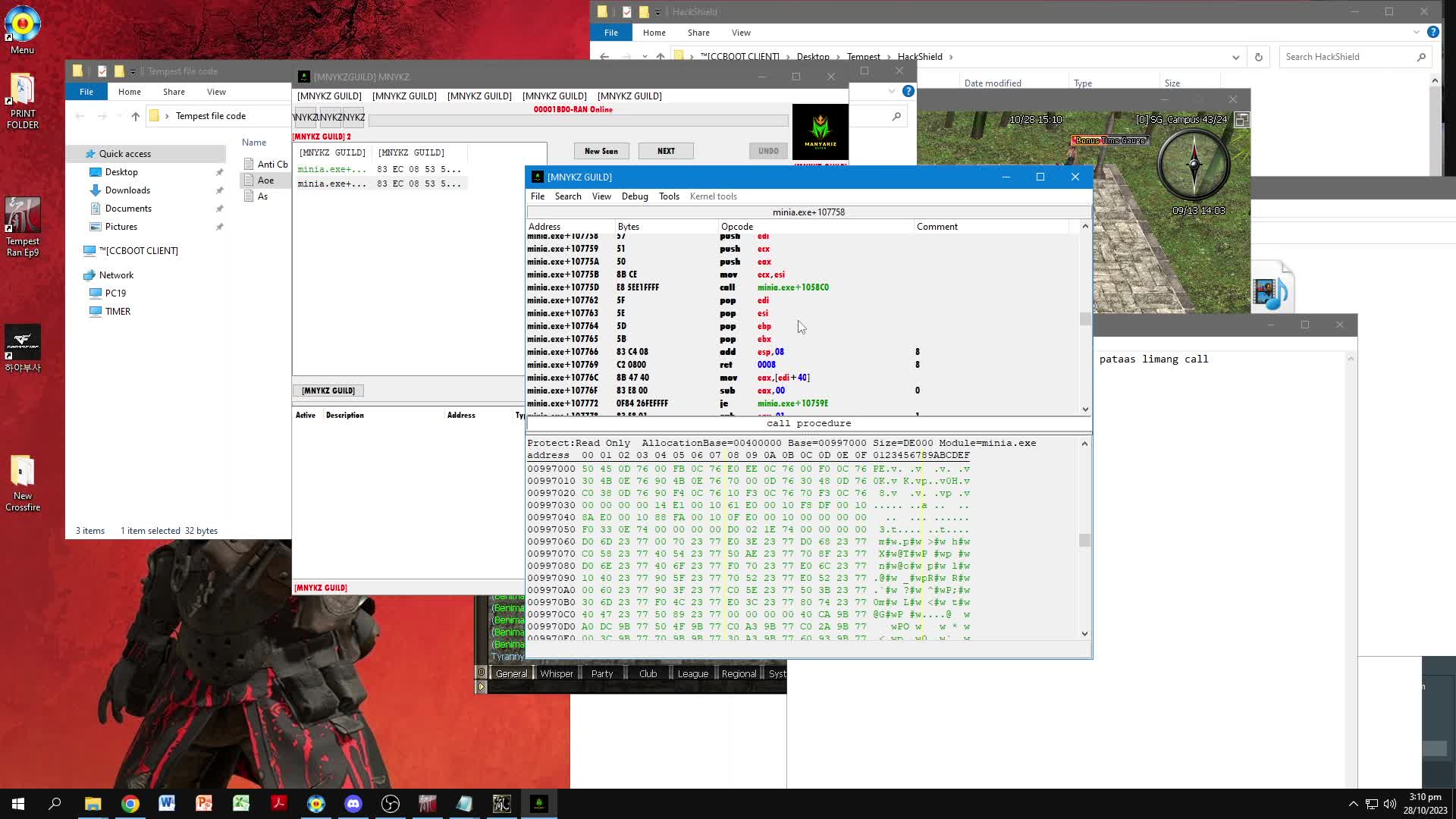Expand the HackShield ribbon chevron

point(1416,32)
